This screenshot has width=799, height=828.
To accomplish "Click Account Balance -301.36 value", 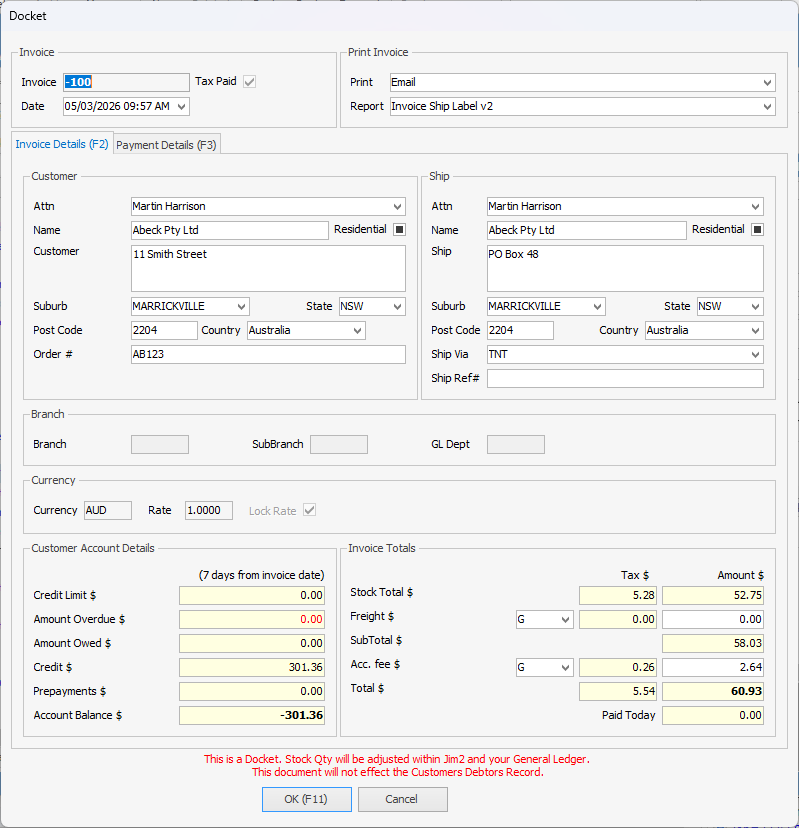I will (252, 716).
